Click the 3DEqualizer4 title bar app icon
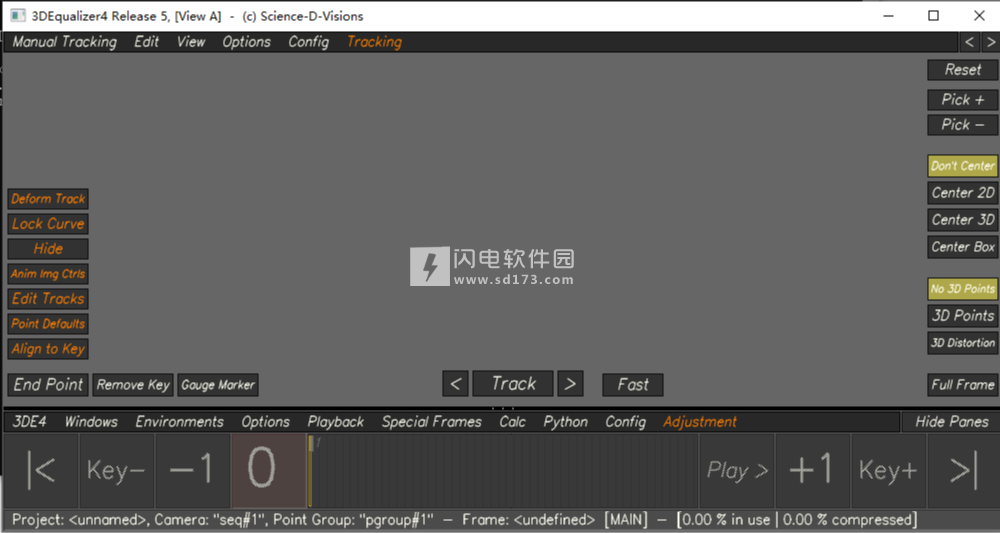The width and height of the screenshot is (1000, 533). (18, 16)
